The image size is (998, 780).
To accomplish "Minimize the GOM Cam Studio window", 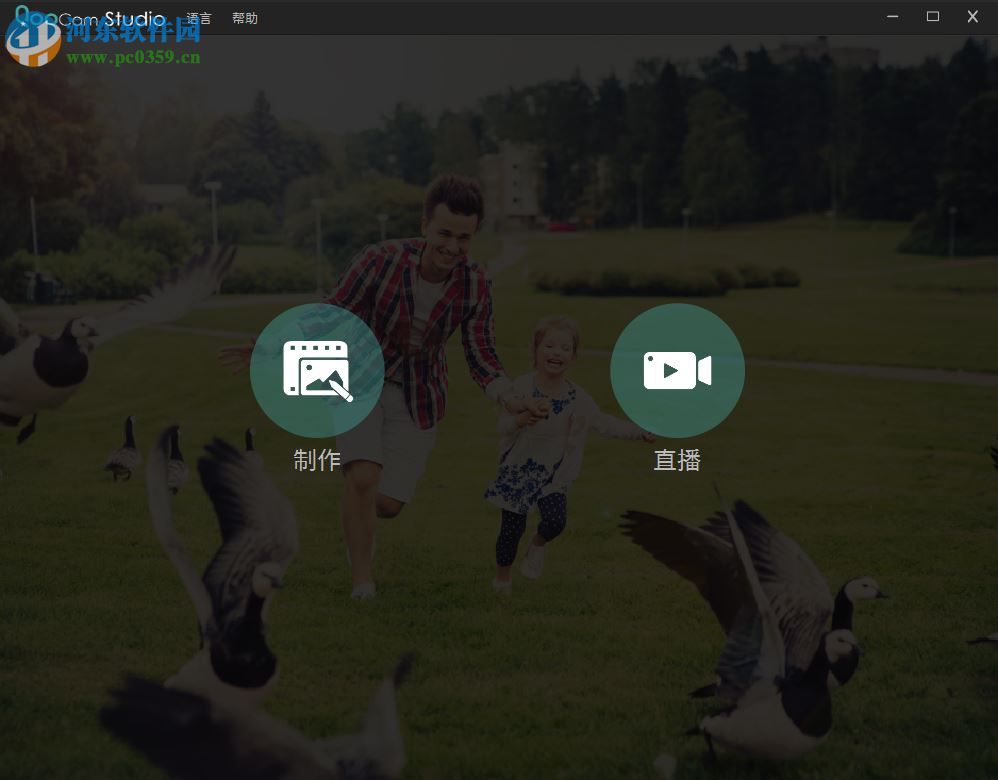I will pyautogui.click(x=892, y=17).
